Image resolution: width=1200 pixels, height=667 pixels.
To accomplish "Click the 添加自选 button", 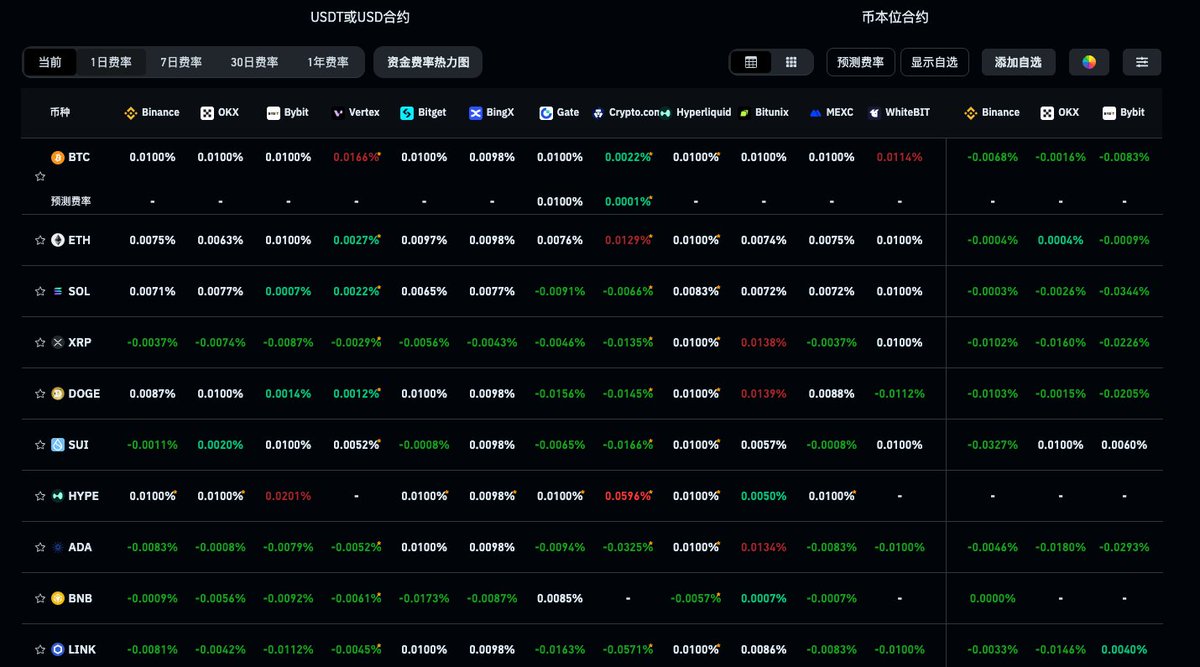I will (x=1018, y=62).
